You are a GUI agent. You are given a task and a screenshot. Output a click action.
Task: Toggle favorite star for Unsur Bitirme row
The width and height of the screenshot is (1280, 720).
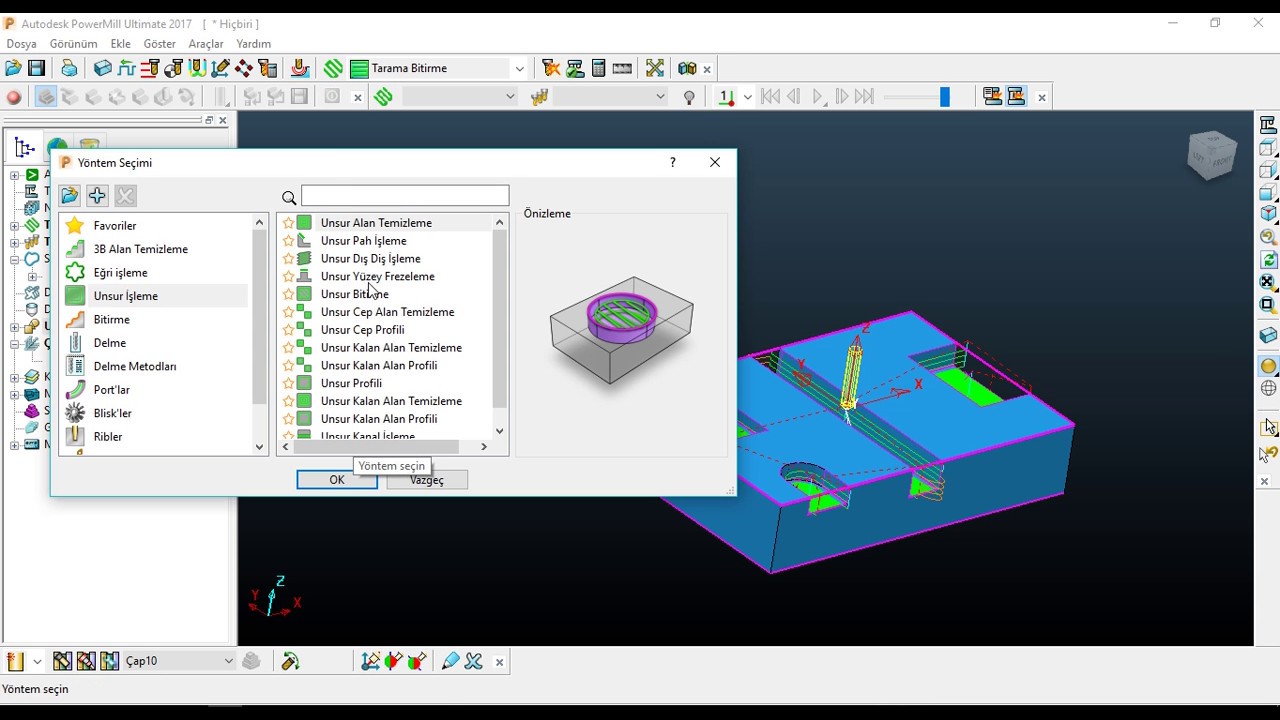click(289, 294)
